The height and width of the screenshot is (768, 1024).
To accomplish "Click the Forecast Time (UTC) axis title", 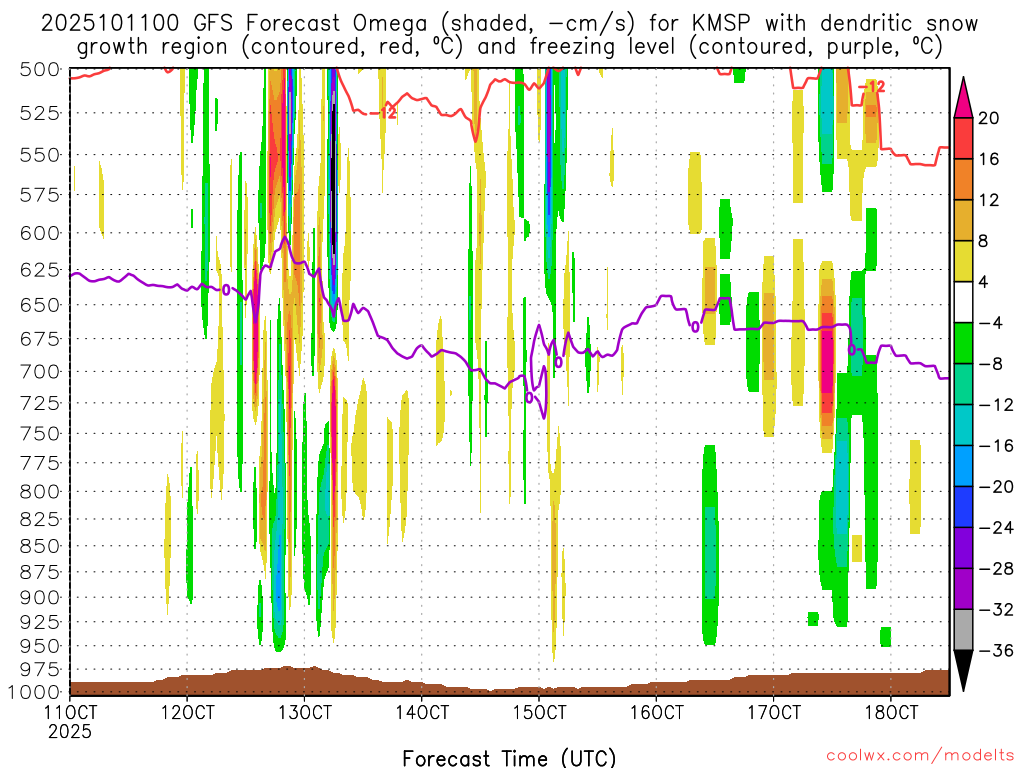I will [x=509, y=757].
